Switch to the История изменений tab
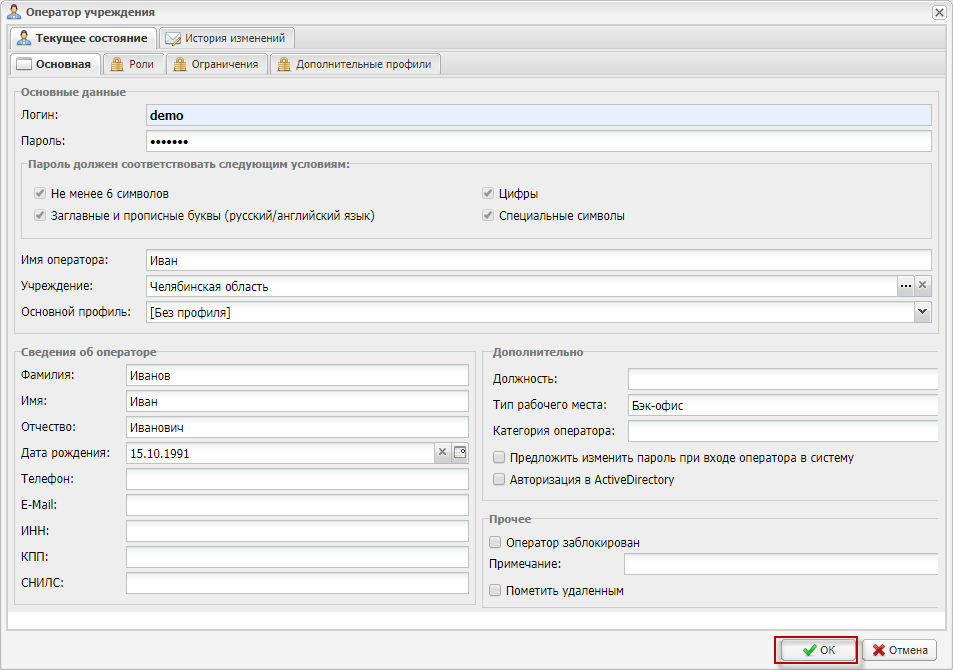Screen dimensions: 953x670 227,38
